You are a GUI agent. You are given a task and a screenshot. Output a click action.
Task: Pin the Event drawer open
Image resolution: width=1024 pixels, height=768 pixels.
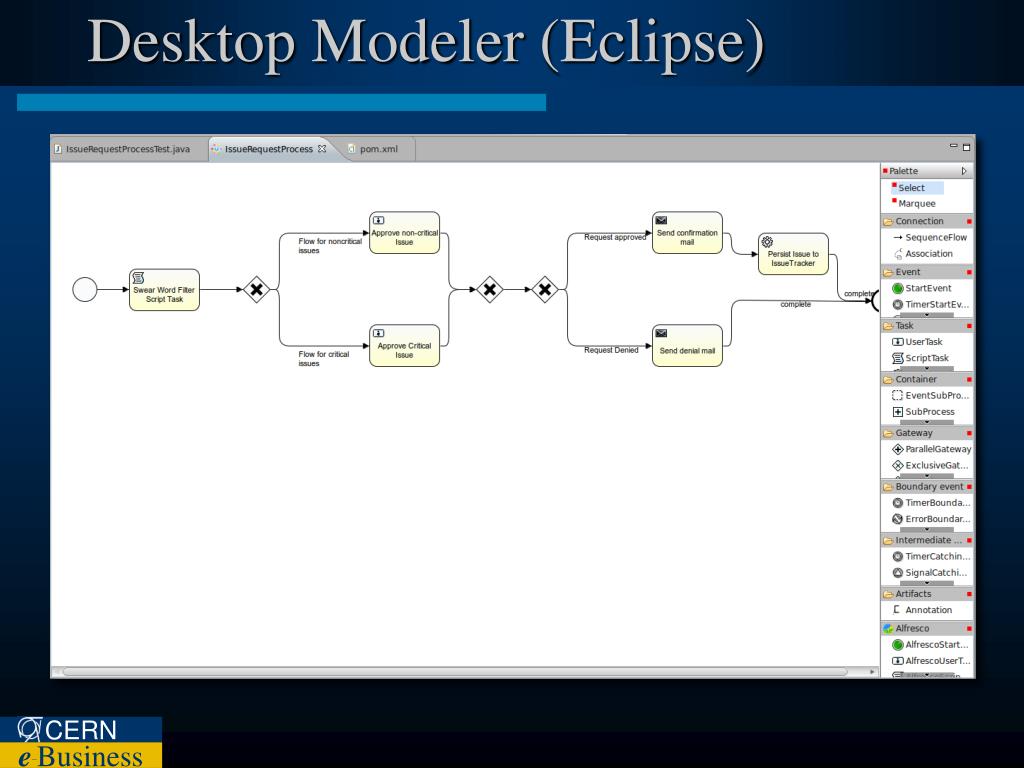[969, 272]
